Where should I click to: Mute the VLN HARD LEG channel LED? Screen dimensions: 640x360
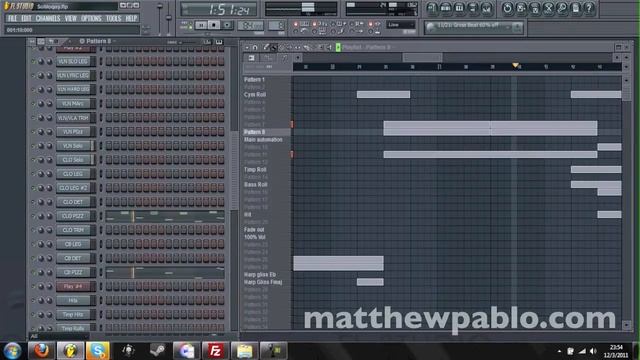pyautogui.click(x=33, y=89)
